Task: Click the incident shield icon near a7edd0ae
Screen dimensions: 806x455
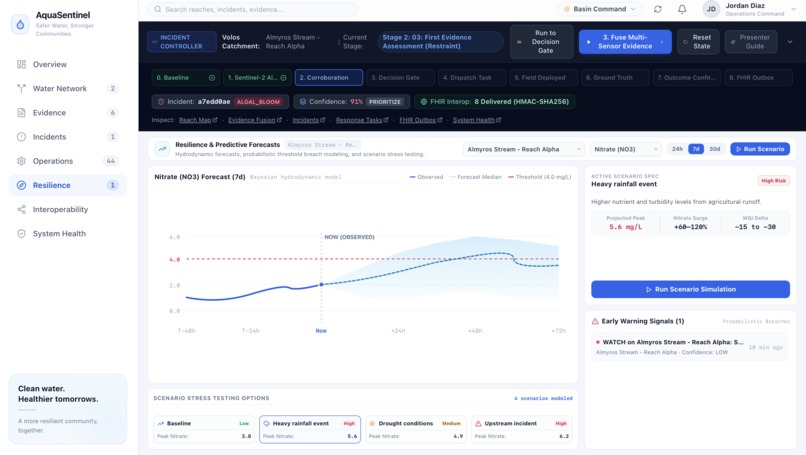Action: click(x=161, y=102)
